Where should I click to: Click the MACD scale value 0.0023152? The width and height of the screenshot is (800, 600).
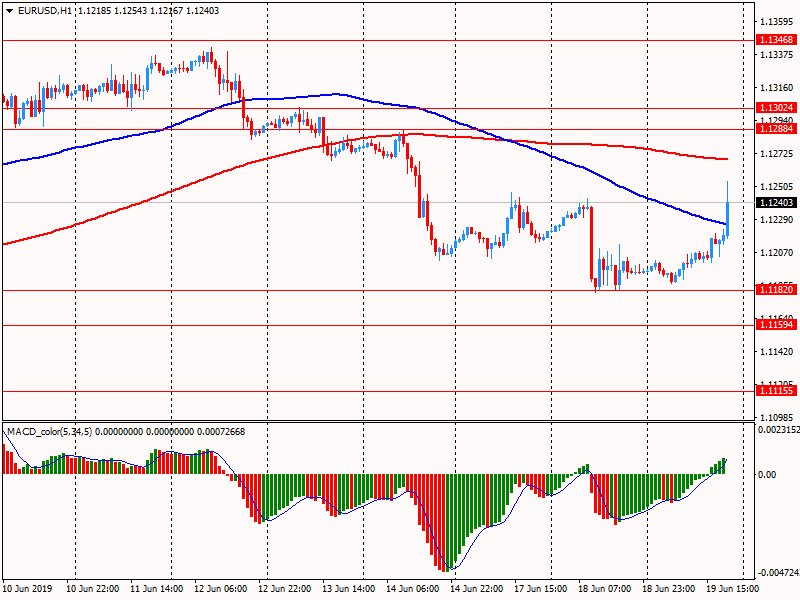pyautogui.click(x=779, y=430)
